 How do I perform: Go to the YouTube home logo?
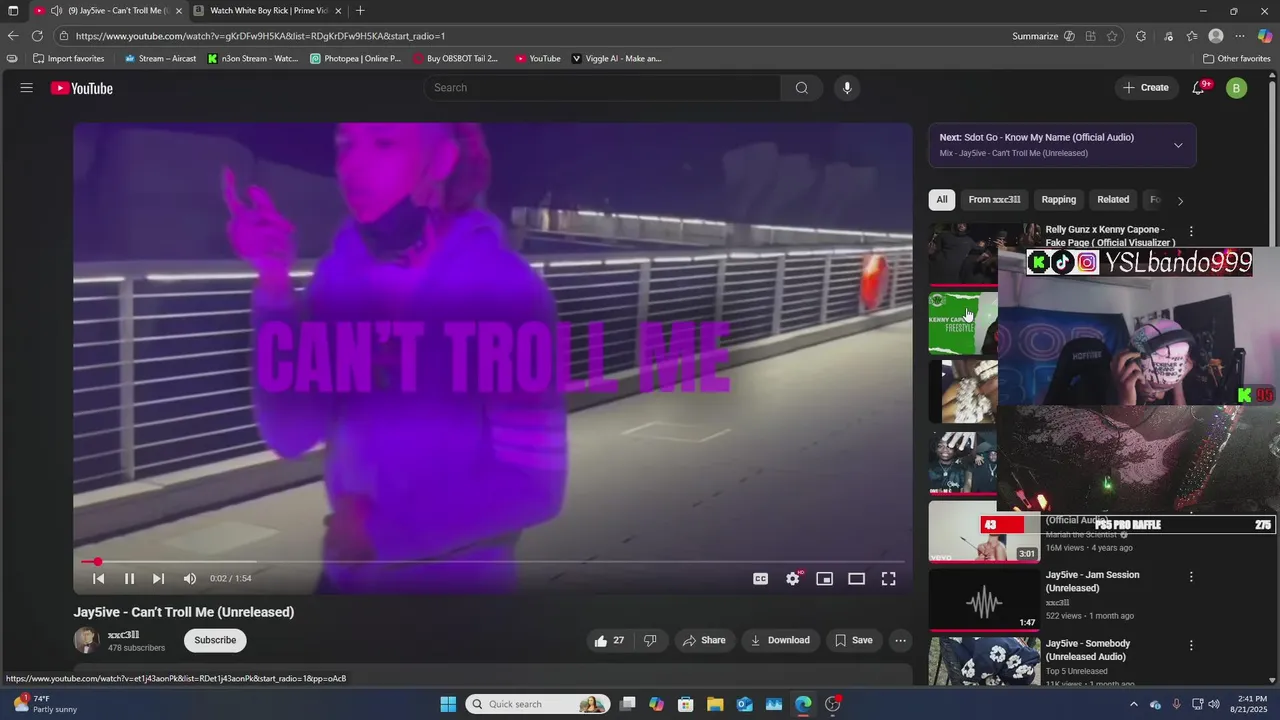[82, 88]
